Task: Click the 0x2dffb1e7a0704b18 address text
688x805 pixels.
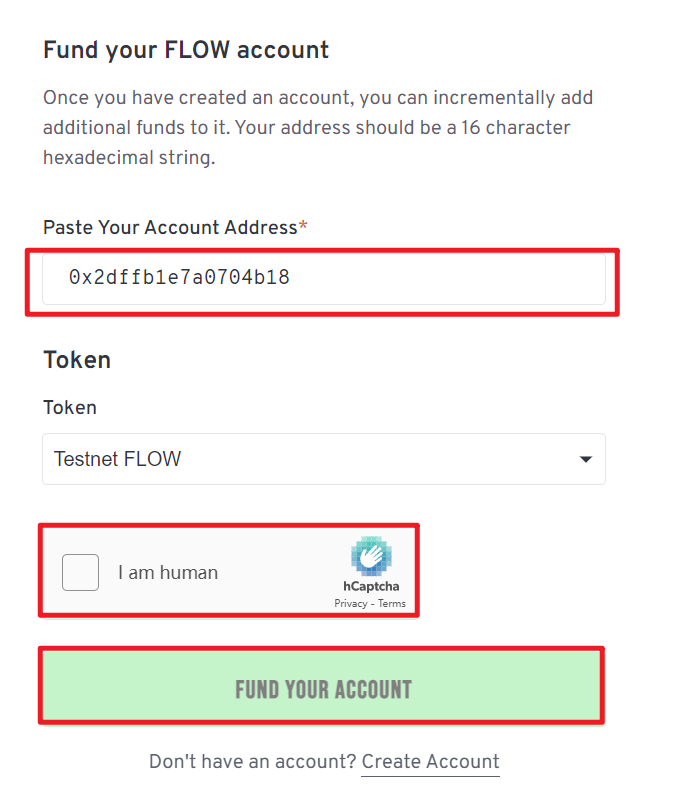Action: point(179,278)
